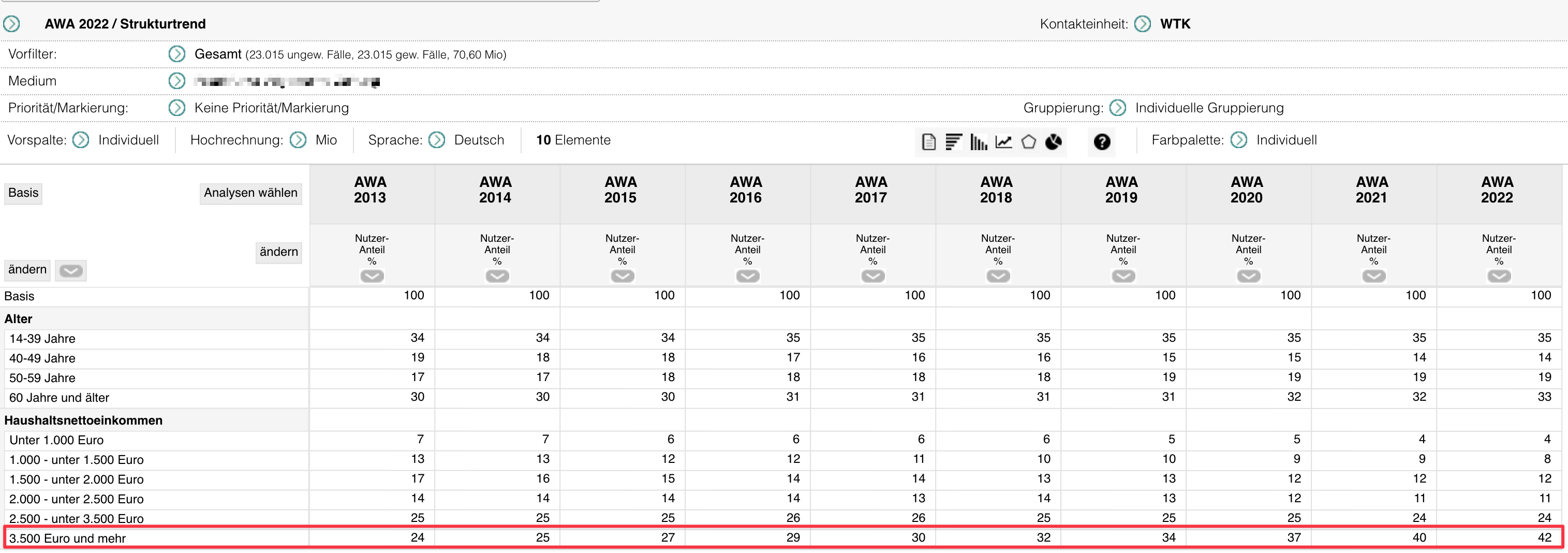Open dropdown under AWA 2022 Nutzer-Anteil
The width and height of the screenshot is (1568, 553).
(x=1499, y=276)
